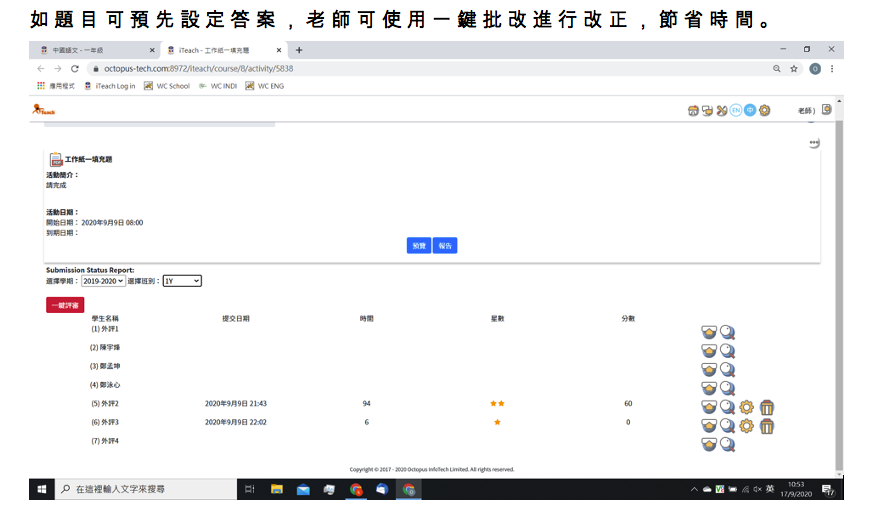Click the Windows taskbar search box
Screen dimensions: 884x523
(146, 489)
